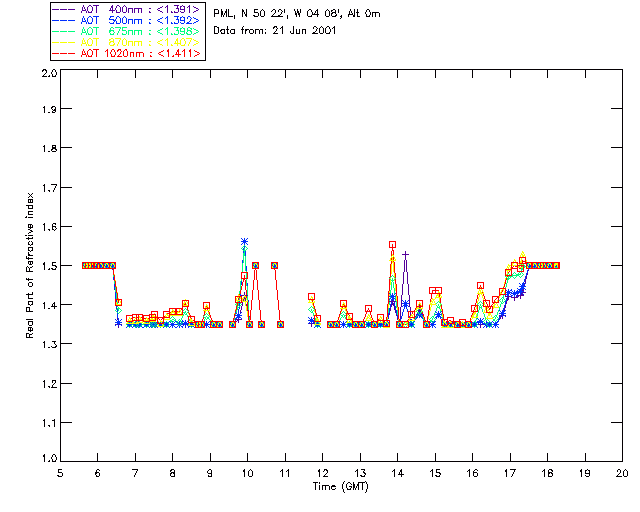Click the yellow triangle peak after 17 GMT
The height and width of the screenshot is (512, 640).
(522, 255)
